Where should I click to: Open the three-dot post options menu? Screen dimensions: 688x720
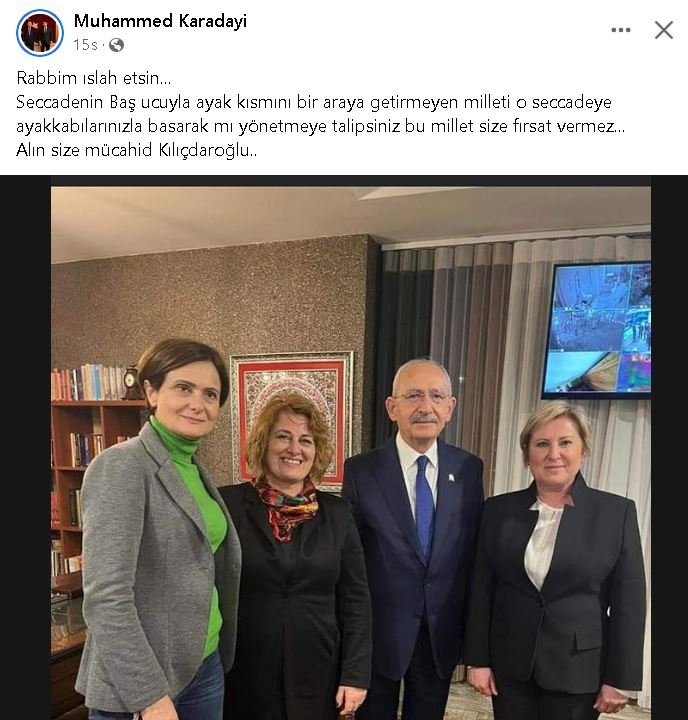coord(620,30)
